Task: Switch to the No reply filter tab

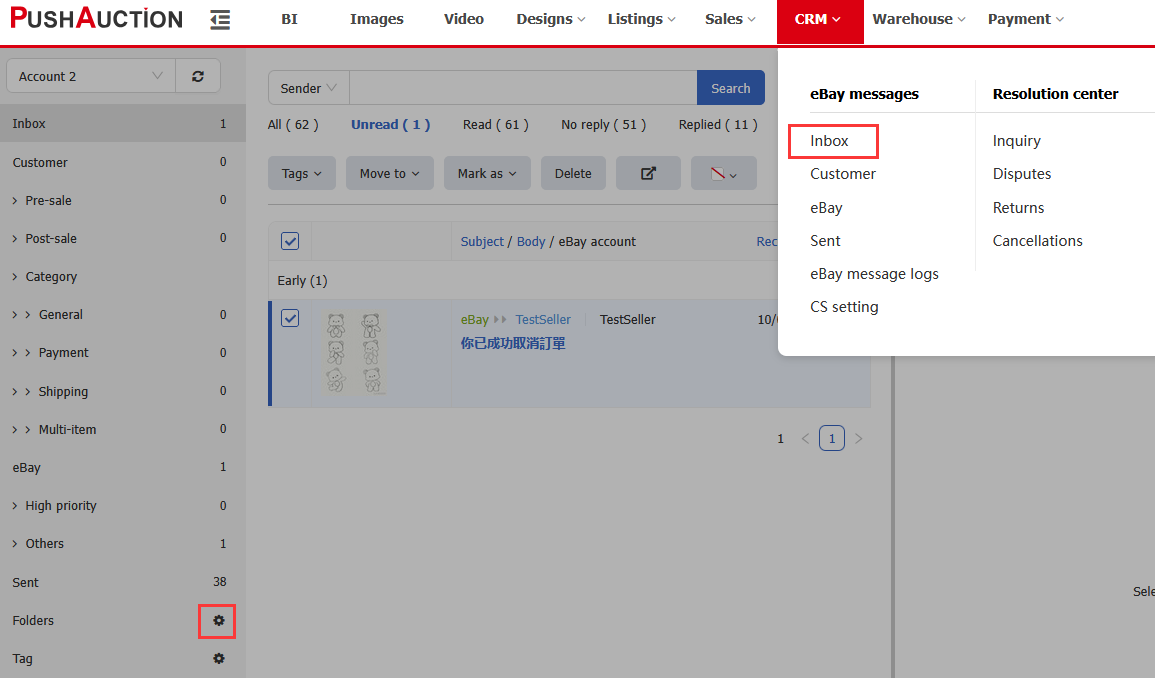Action: tap(603, 125)
